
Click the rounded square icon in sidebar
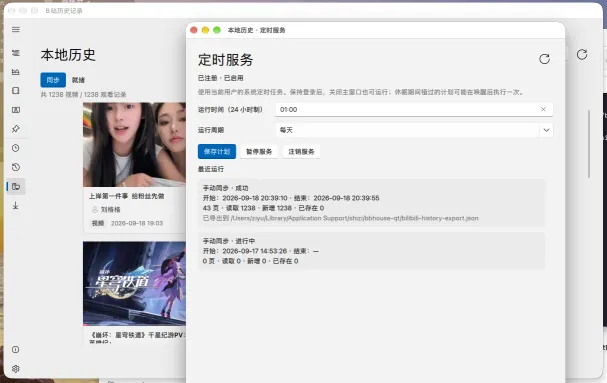(x=16, y=91)
